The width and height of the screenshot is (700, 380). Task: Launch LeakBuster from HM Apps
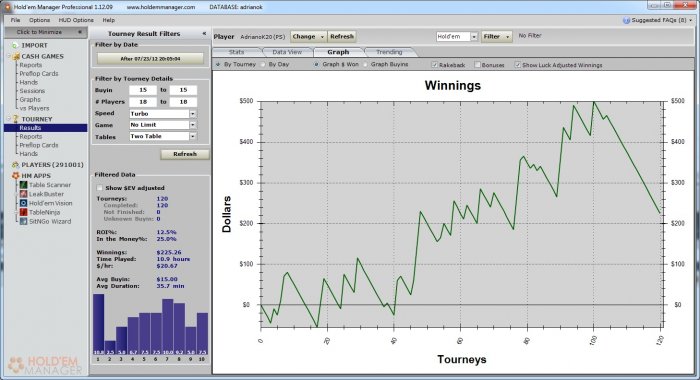[24, 194]
